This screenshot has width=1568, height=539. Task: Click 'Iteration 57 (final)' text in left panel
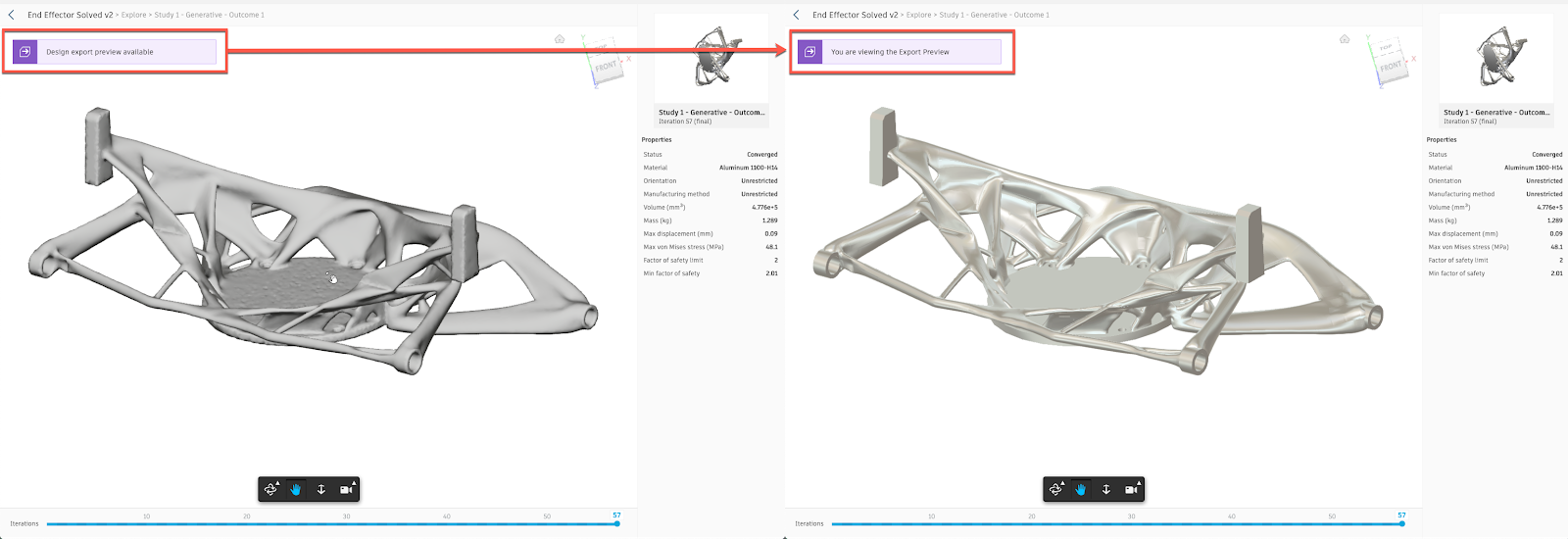click(685, 122)
